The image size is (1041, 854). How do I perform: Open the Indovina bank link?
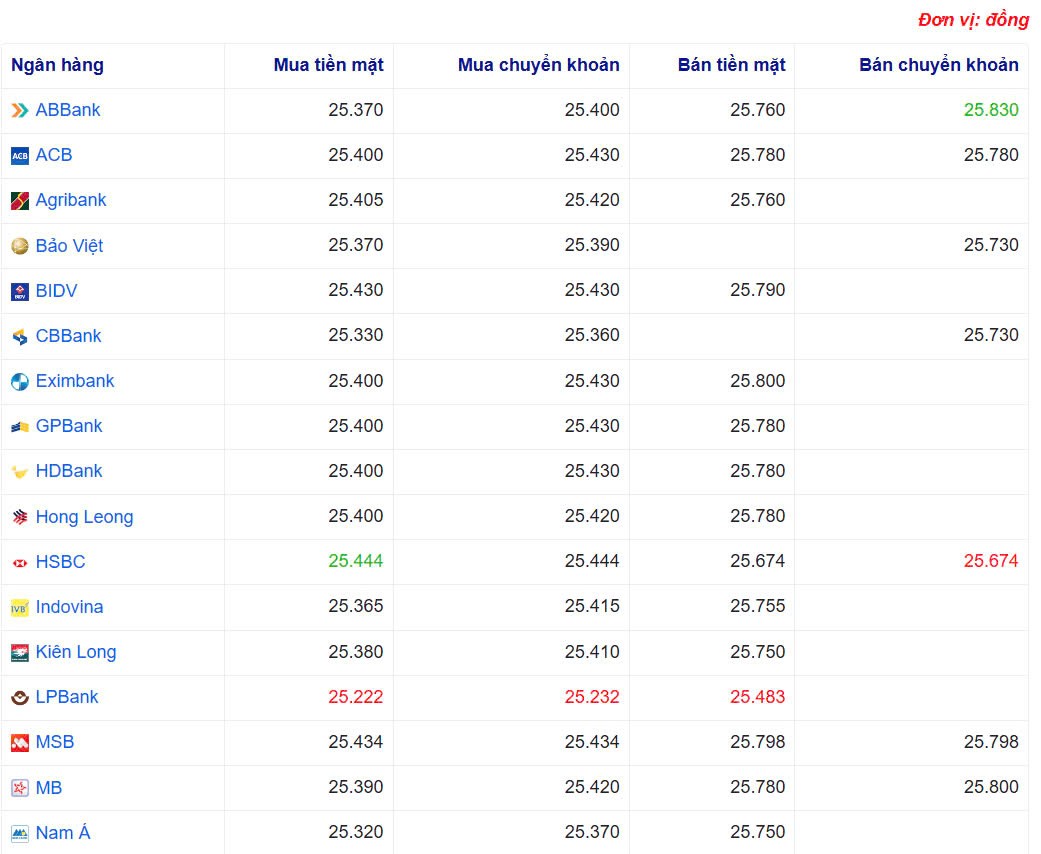69,607
